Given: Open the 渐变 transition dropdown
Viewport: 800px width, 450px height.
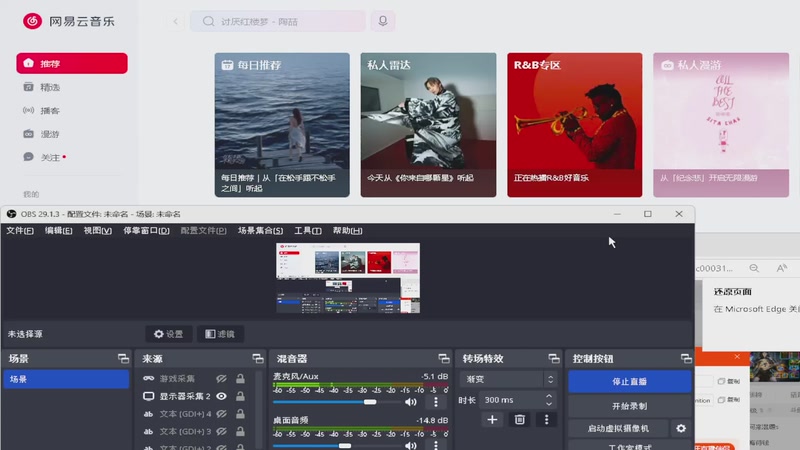Looking at the screenshot, I should pos(508,379).
